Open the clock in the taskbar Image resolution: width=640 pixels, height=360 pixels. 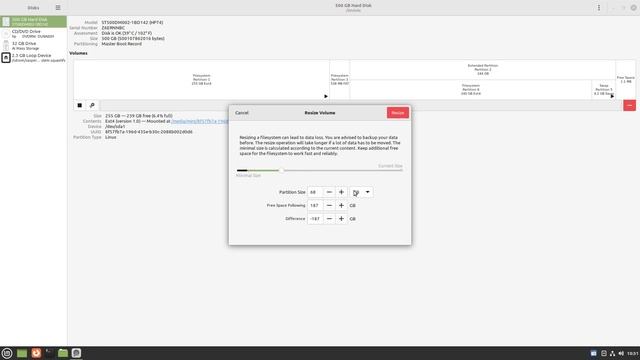pos(633,353)
